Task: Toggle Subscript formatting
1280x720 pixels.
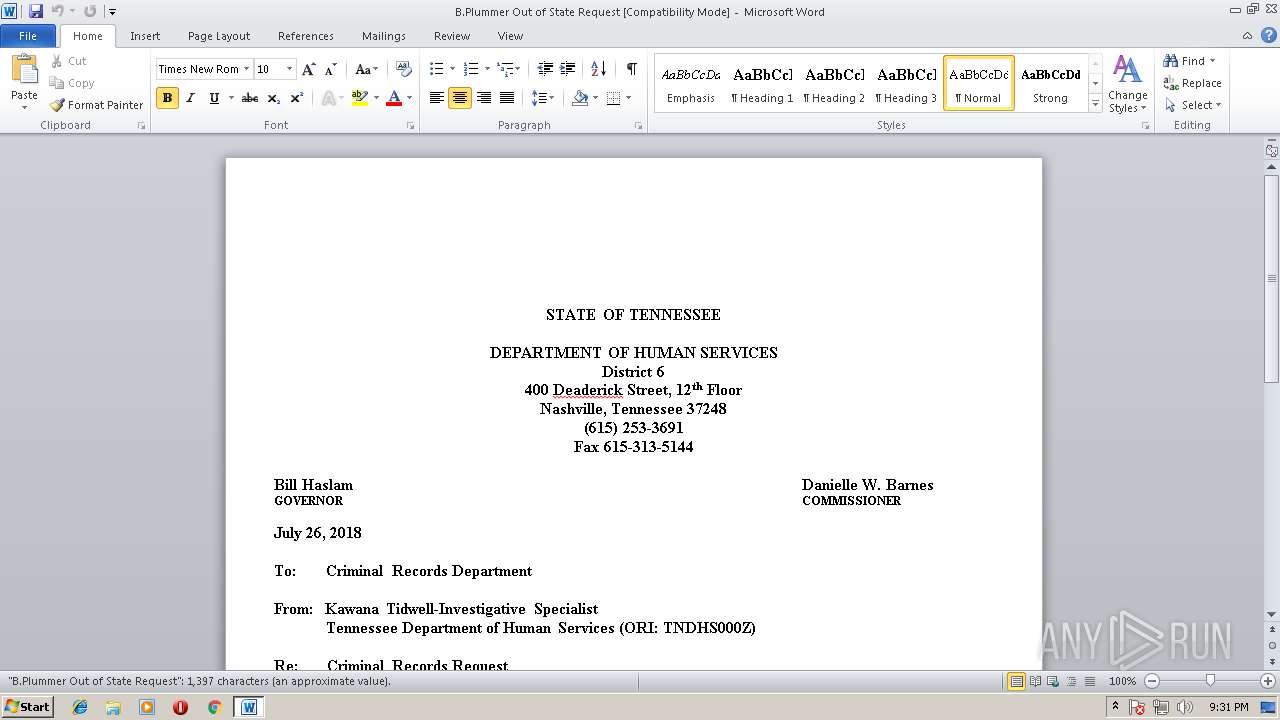Action: coord(274,98)
